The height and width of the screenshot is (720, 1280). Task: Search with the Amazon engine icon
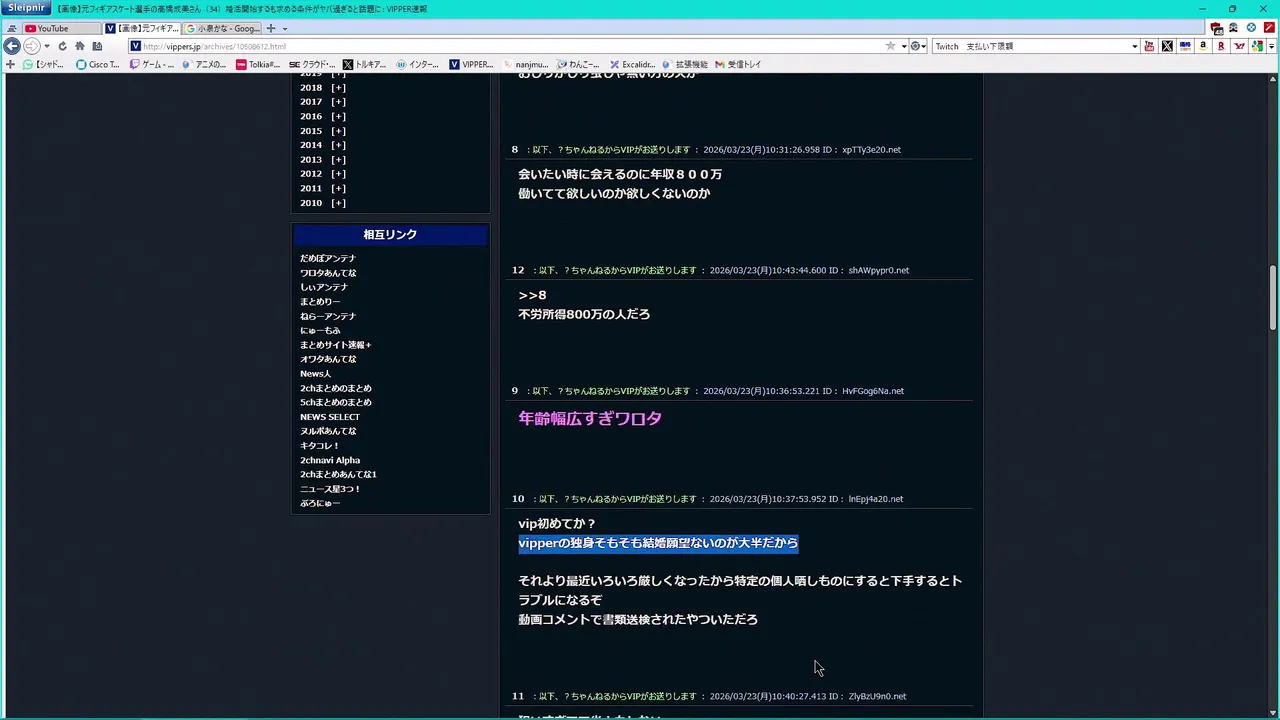click(1203, 46)
